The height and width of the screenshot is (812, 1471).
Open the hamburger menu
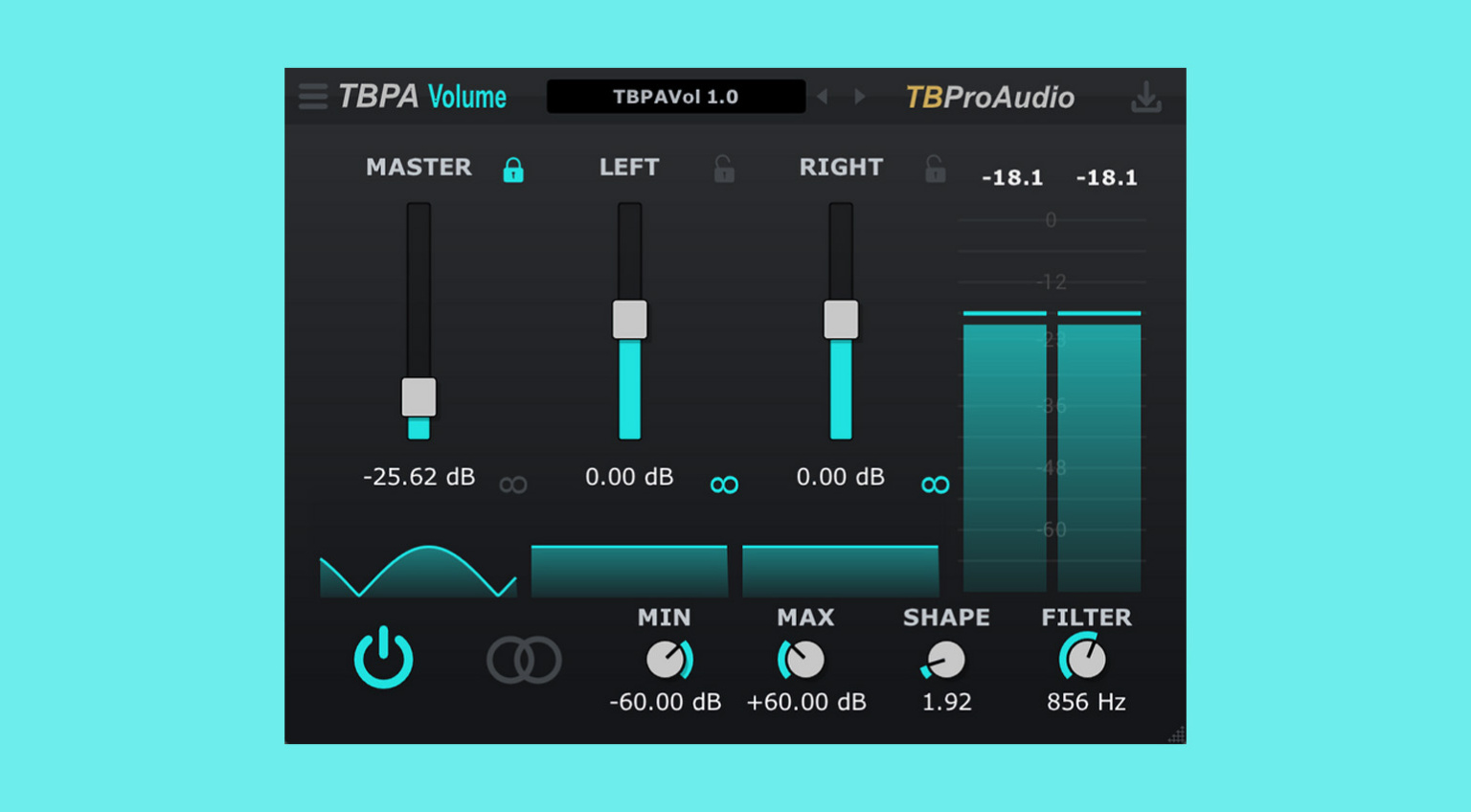pos(312,96)
